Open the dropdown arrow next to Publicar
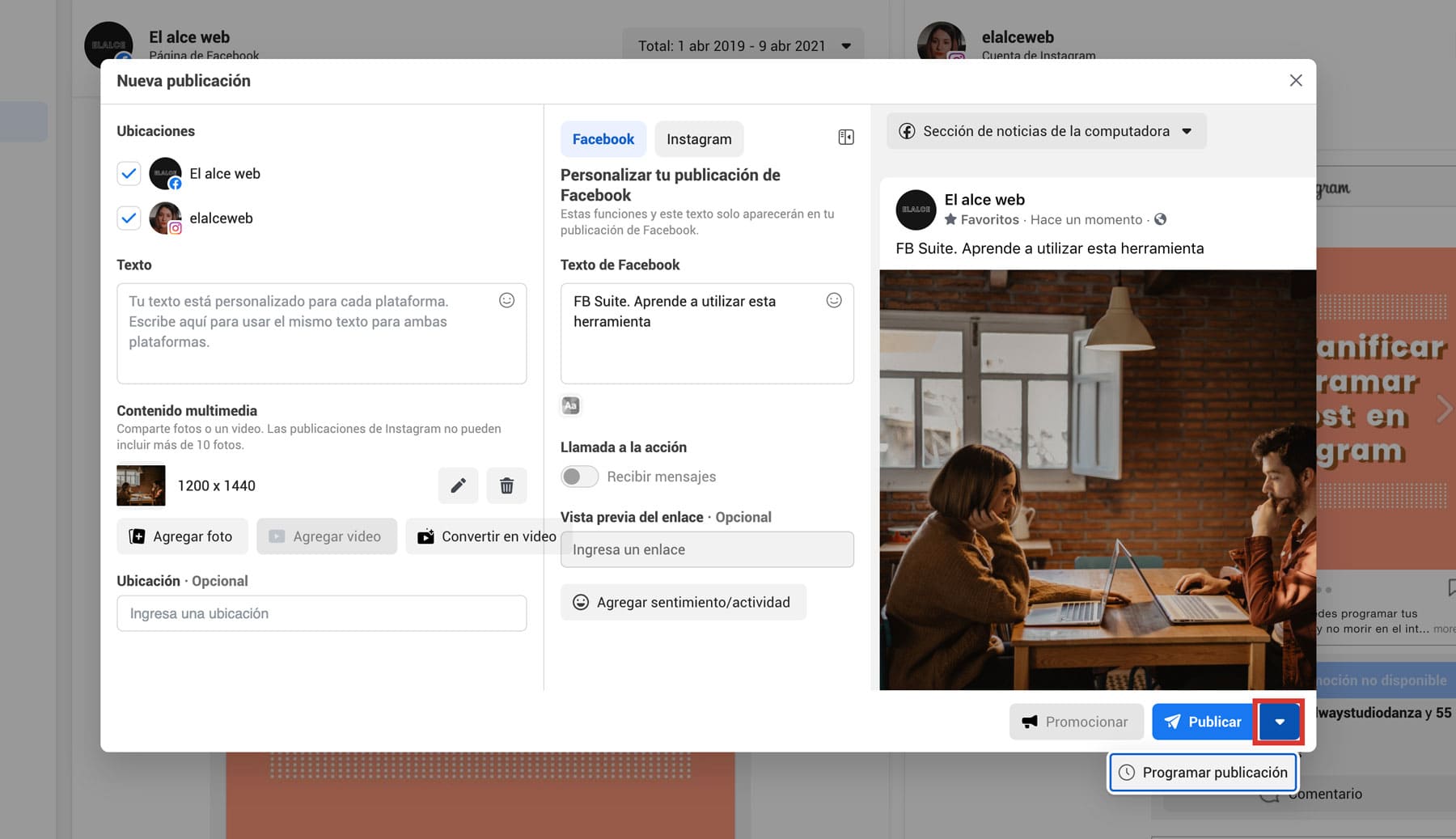The image size is (1456, 839). [x=1279, y=722]
